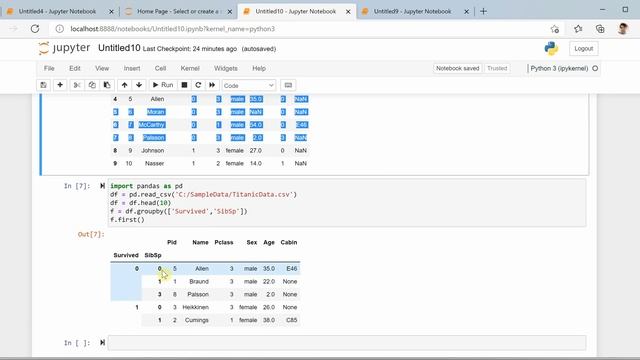The height and width of the screenshot is (360, 640).
Task: Open the File menu
Action: click(x=49, y=68)
